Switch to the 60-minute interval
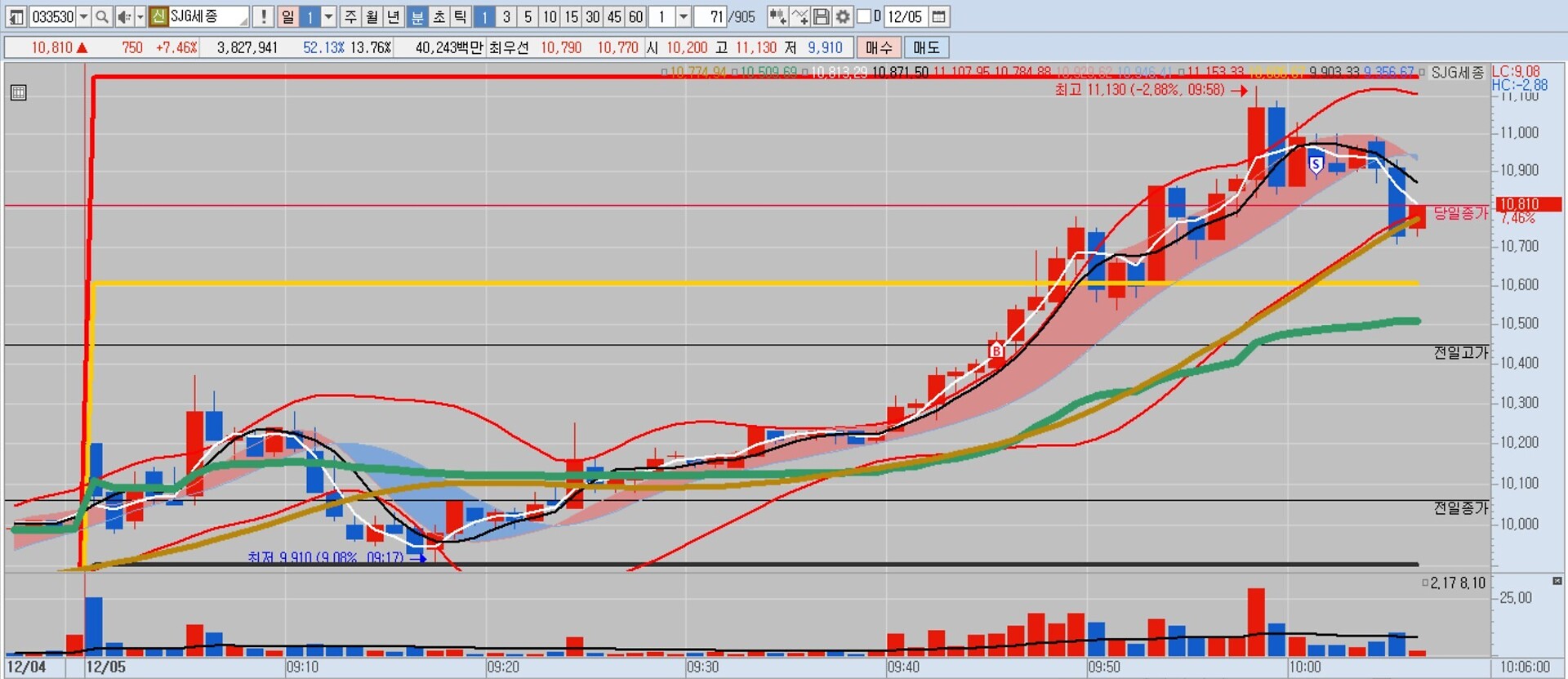This screenshot has width=1568, height=679. click(636, 16)
